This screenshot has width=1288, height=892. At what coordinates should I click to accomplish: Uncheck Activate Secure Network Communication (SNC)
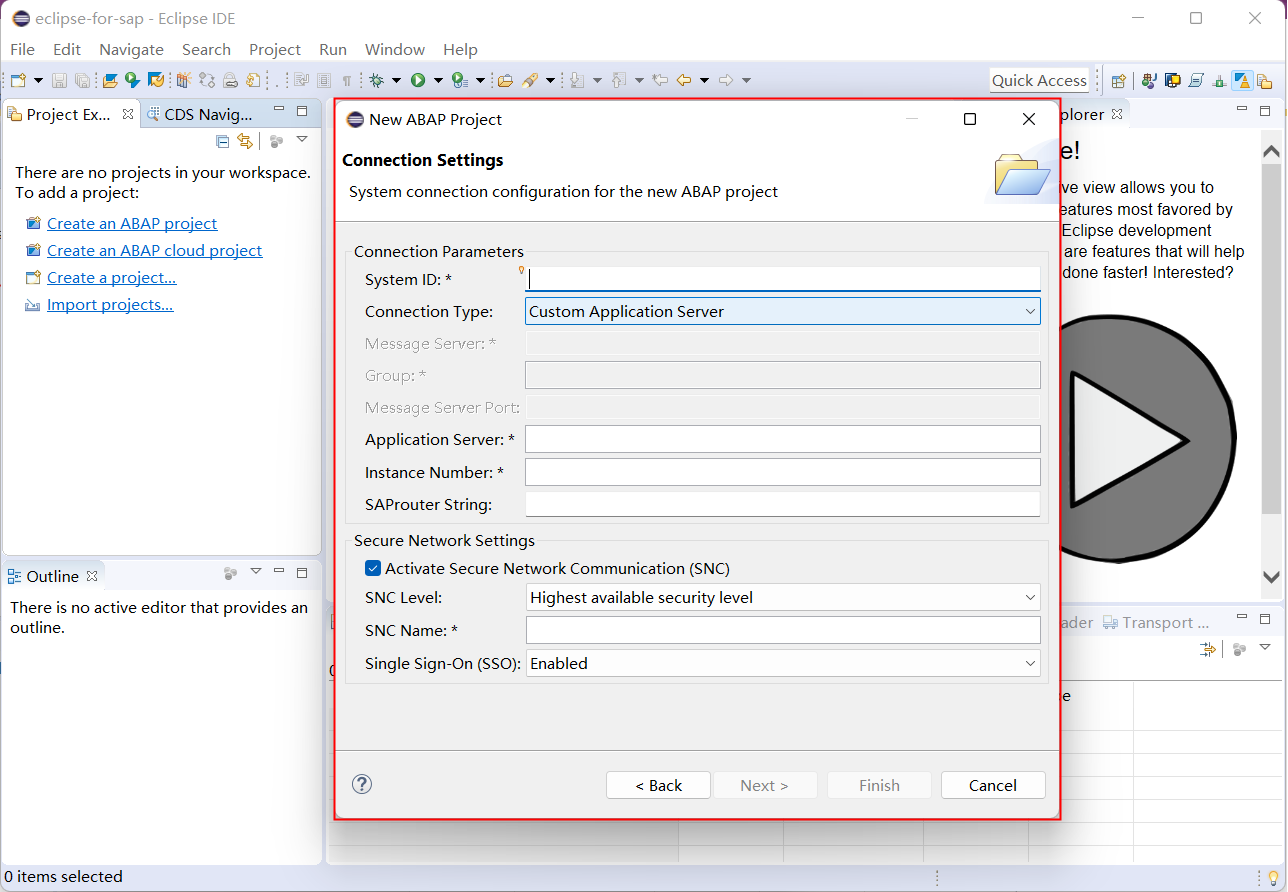tap(373, 568)
